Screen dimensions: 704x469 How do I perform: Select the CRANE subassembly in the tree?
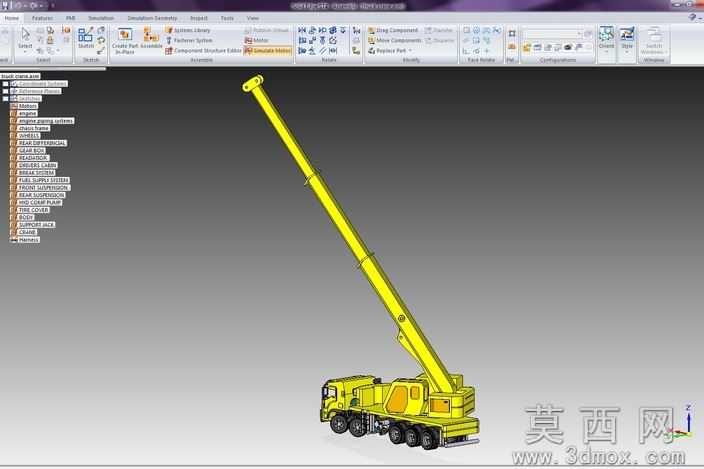point(27,232)
